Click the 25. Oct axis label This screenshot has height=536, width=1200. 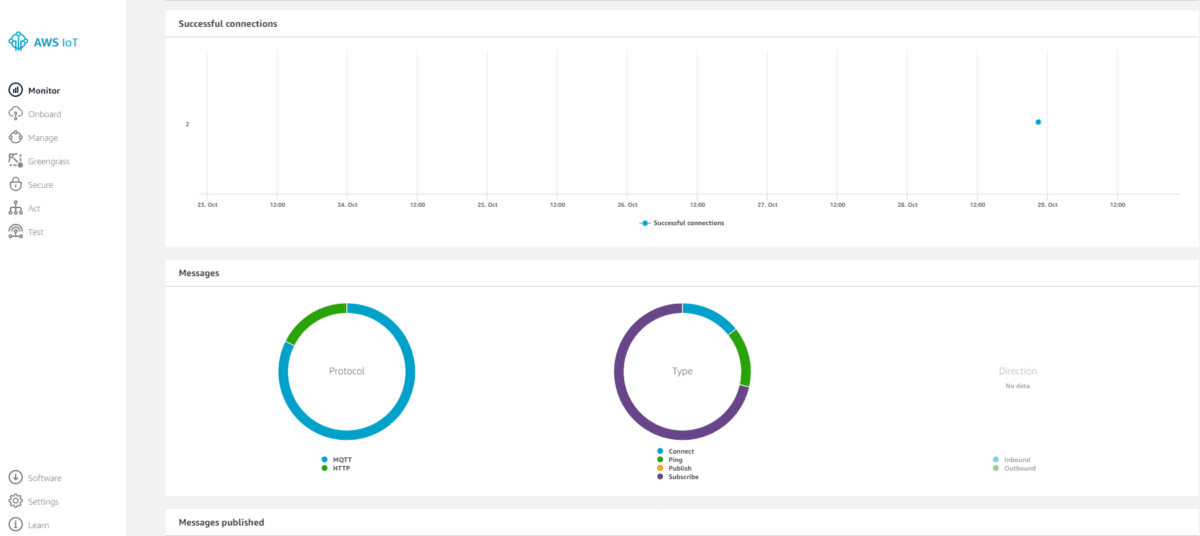pyautogui.click(x=487, y=204)
